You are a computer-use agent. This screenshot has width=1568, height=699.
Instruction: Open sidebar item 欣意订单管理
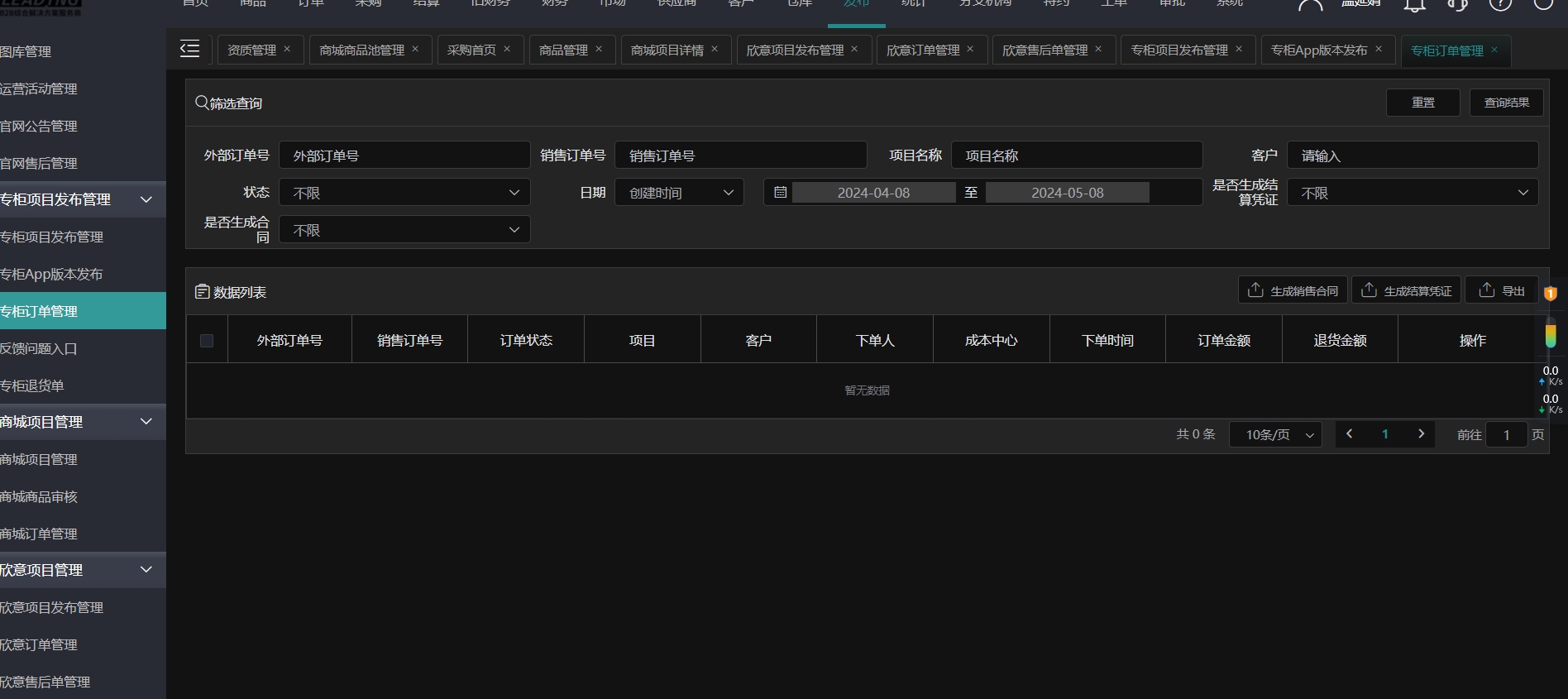pyautogui.click(x=83, y=644)
